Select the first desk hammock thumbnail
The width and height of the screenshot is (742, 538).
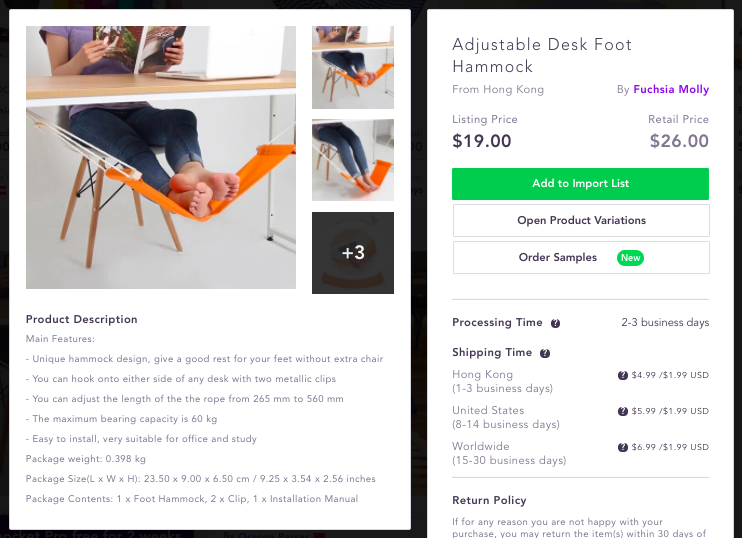click(x=353, y=67)
